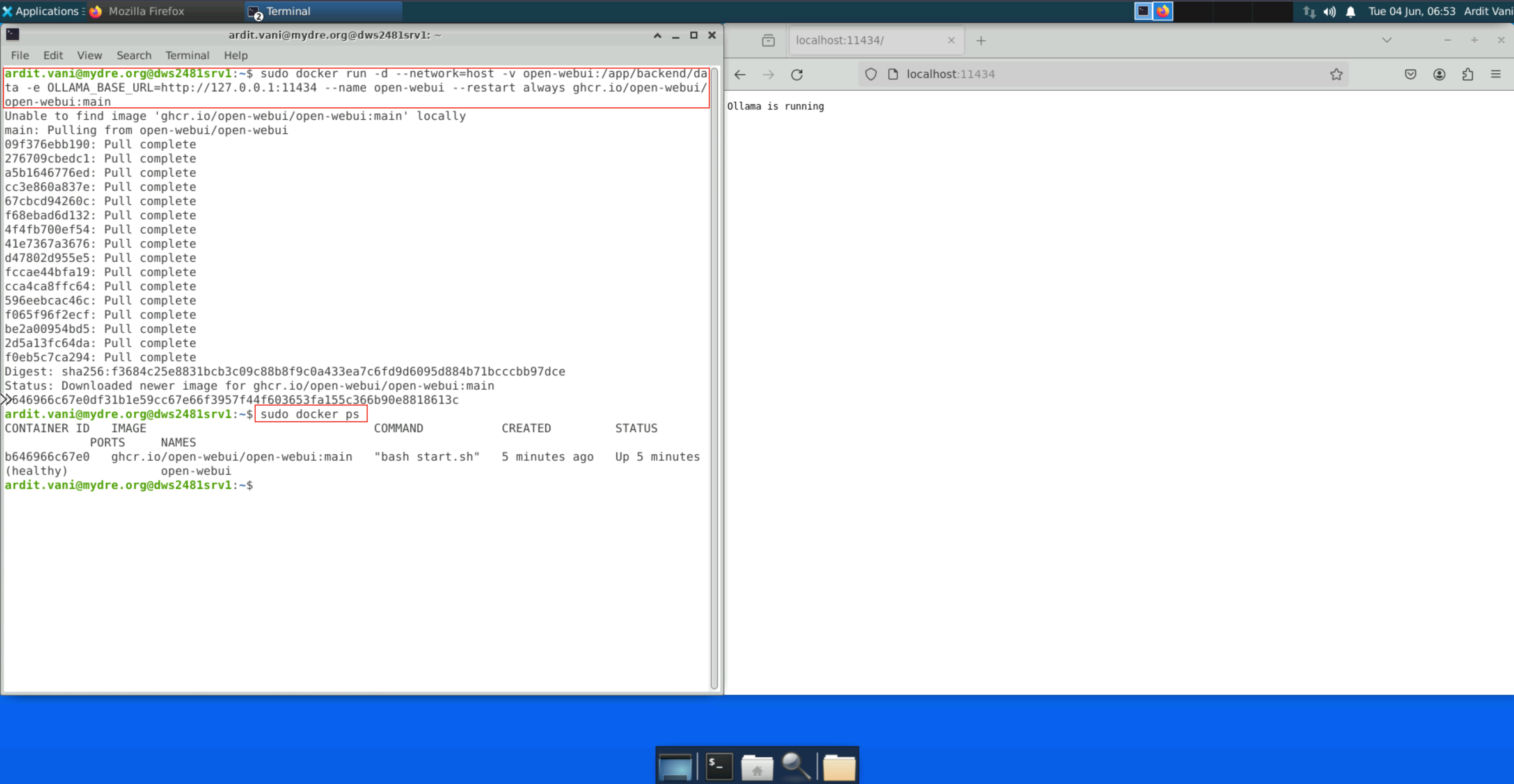The height and width of the screenshot is (784, 1514).
Task: Maximize the Firefox window
Action: pyautogui.click(x=1474, y=40)
